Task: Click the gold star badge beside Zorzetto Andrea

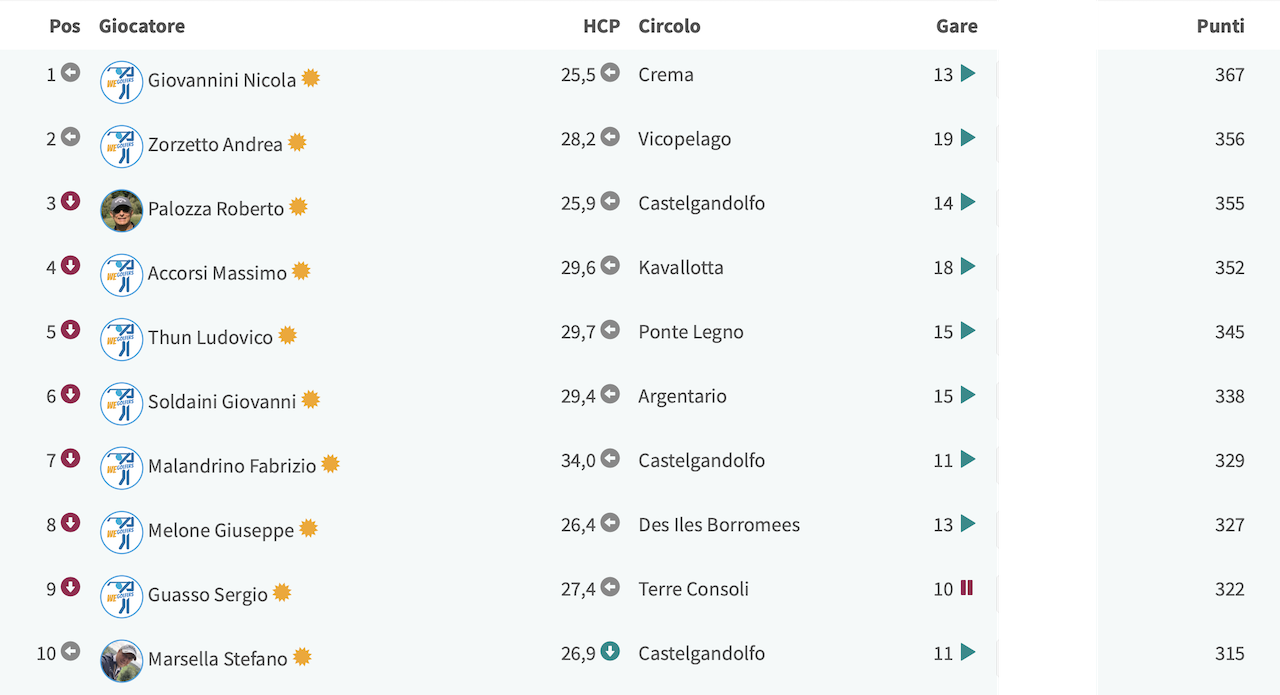Action: click(297, 143)
